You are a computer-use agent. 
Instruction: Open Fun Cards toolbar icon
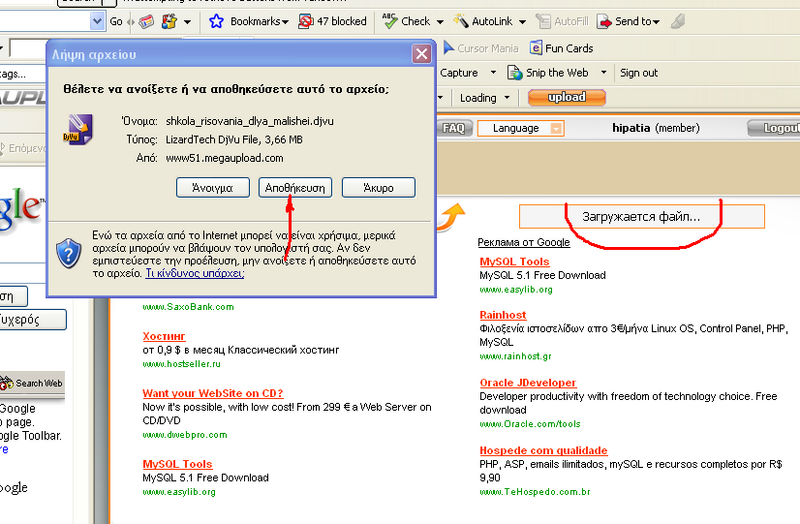pyautogui.click(x=536, y=48)
